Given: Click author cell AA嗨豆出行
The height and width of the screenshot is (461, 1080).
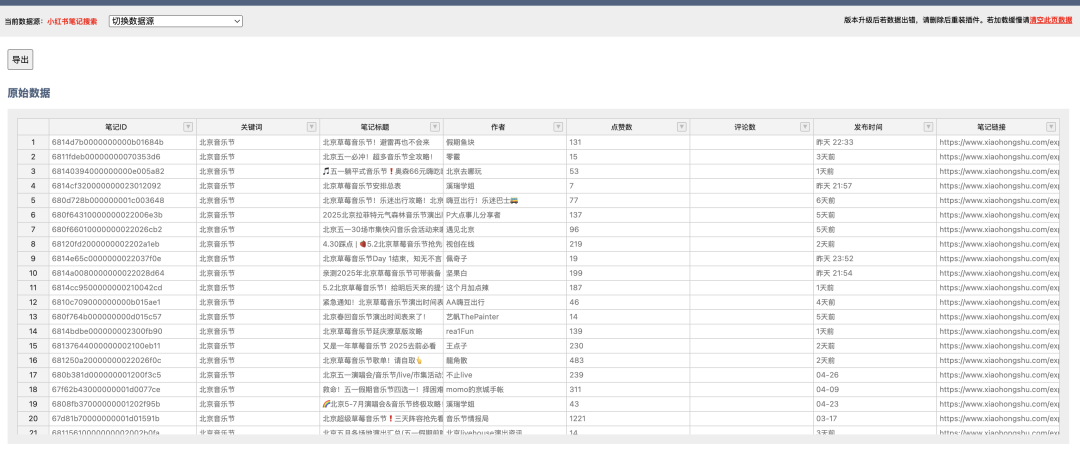Looking at the screenshot, I should pyautogui.click(x=505, y=302).
